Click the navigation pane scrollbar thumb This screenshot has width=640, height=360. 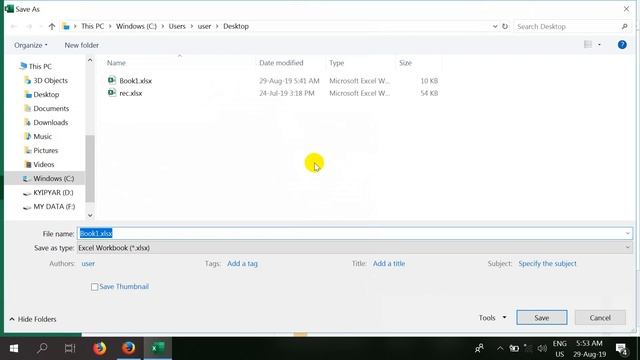pos(90,169)
